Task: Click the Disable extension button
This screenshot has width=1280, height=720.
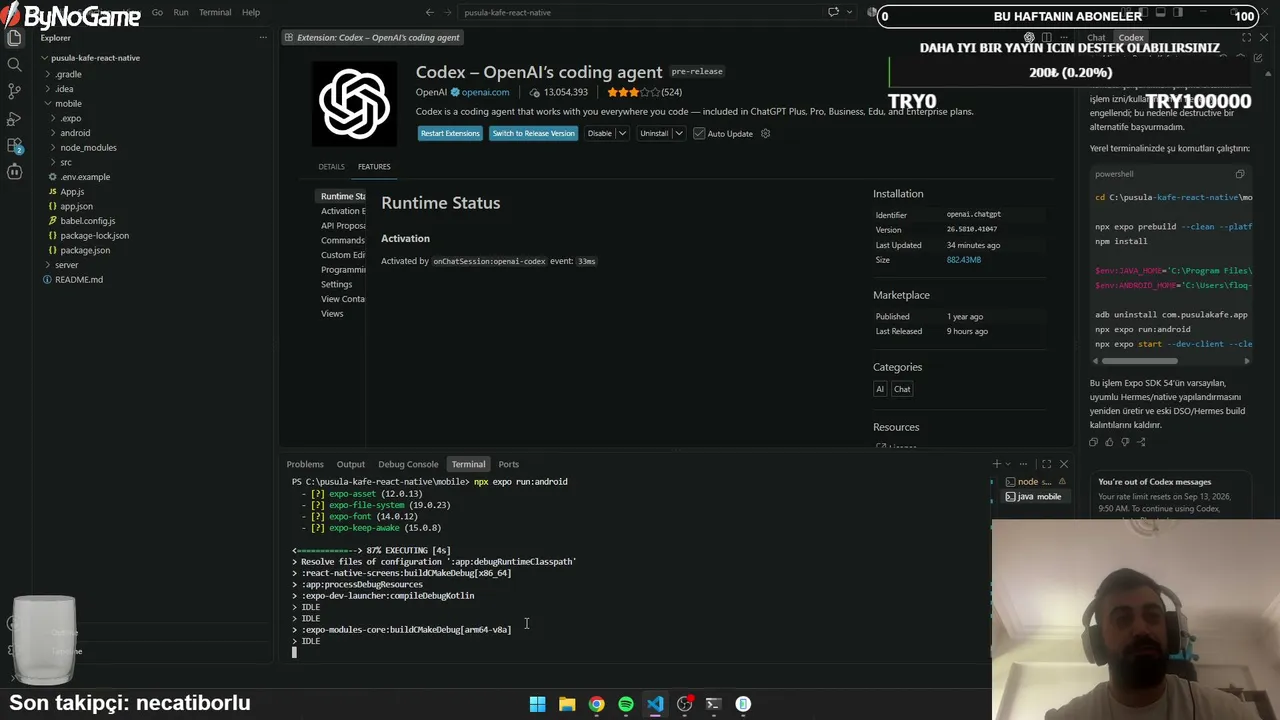Action: point(599,133)
